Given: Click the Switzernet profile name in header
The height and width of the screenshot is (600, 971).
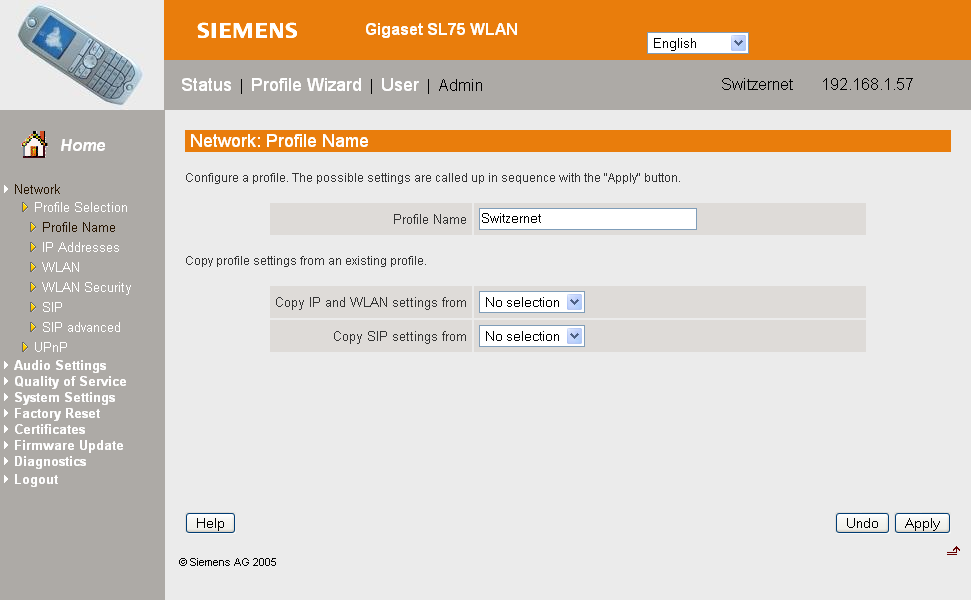Looking at the screenshot, I should (757, 85).
